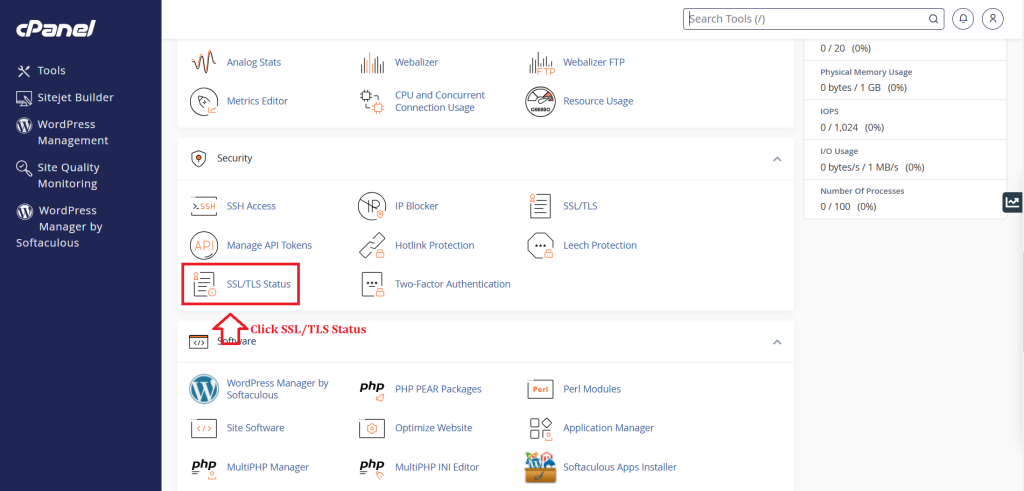Click the Application Manager icon
Screen dimensions: 1024x491
(541, 428)
